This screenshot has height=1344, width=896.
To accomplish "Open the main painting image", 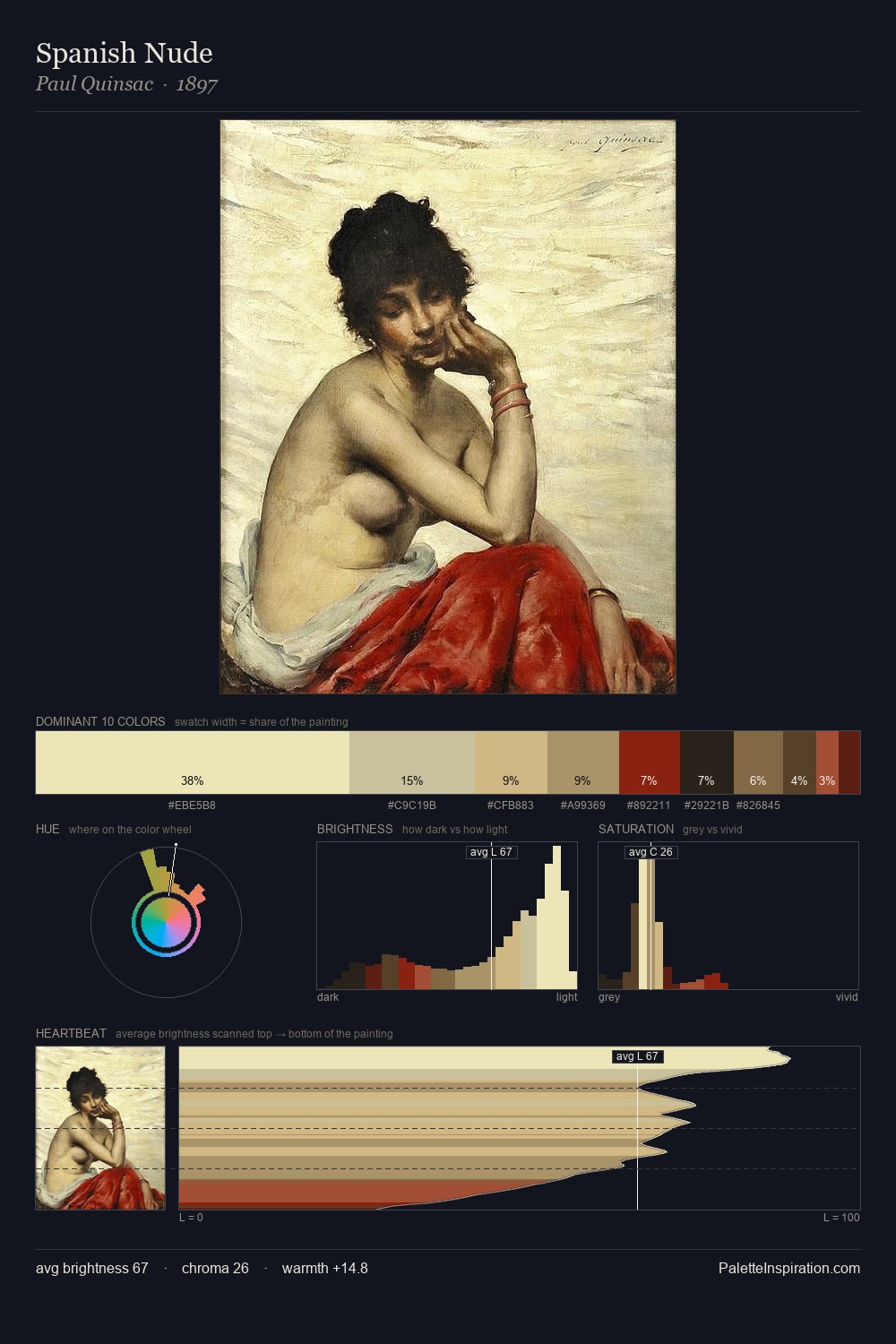I will [448, 407].
